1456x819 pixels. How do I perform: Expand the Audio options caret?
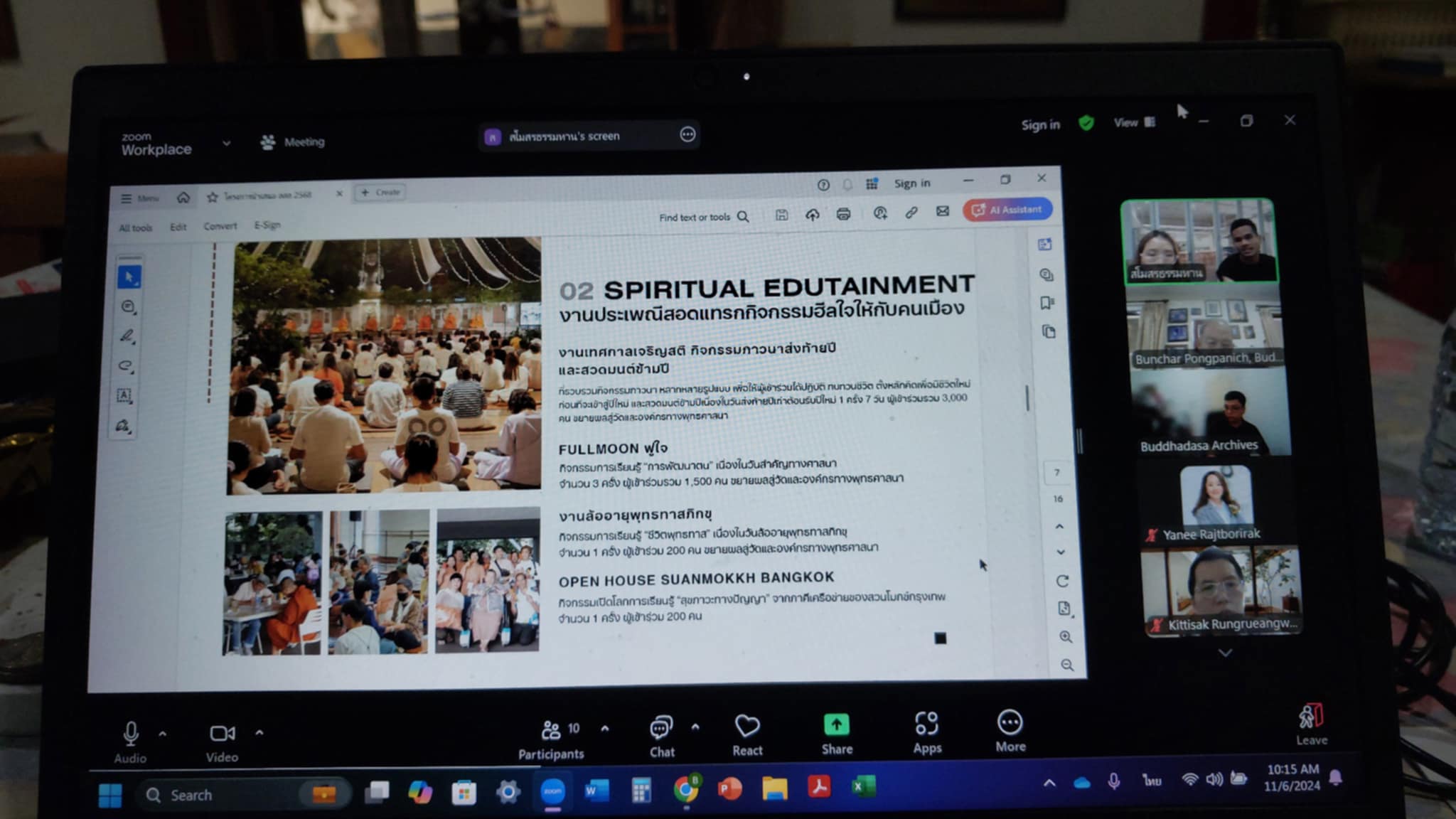163,733
